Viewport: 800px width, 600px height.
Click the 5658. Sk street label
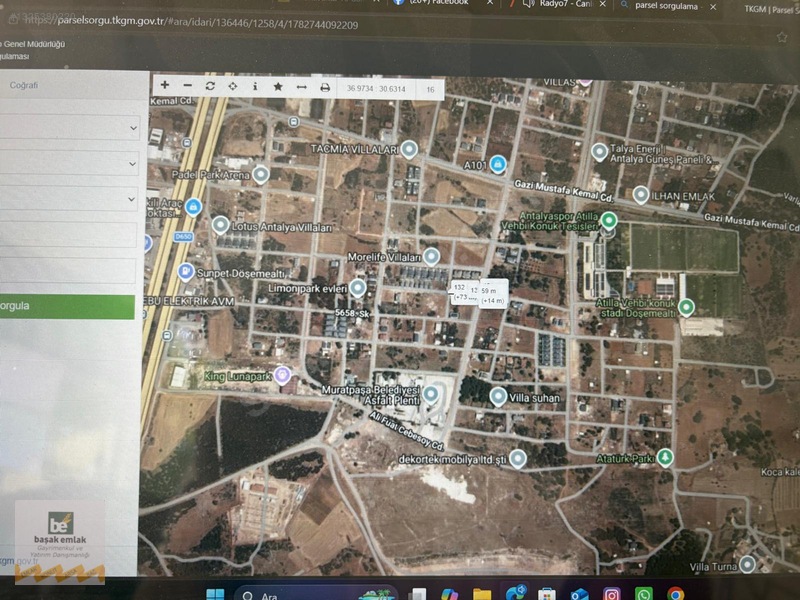352,313
